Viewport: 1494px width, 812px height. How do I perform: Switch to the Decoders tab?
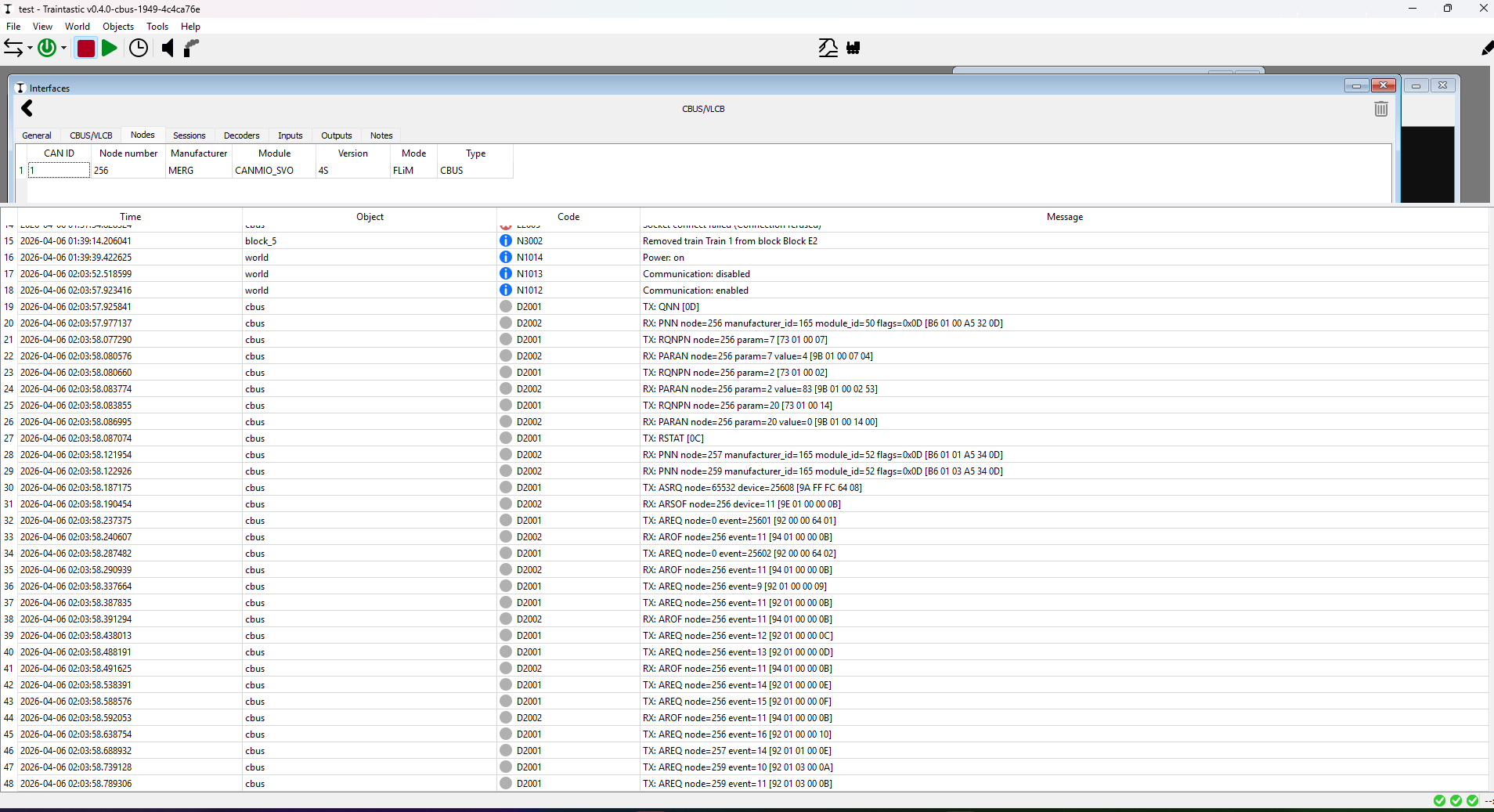tap(241, 135)
